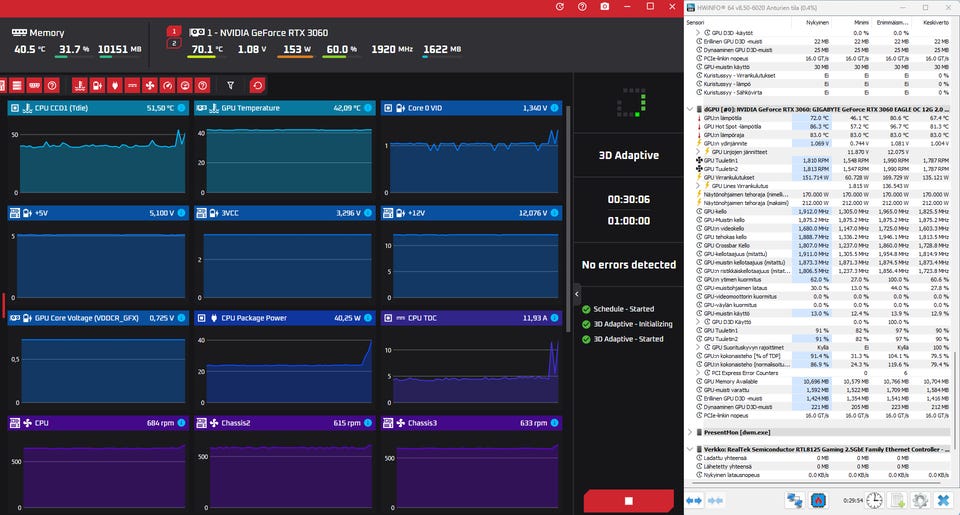Toggle the power plug sensor filter icon
The image size is (960, 515).
[114, 86]
